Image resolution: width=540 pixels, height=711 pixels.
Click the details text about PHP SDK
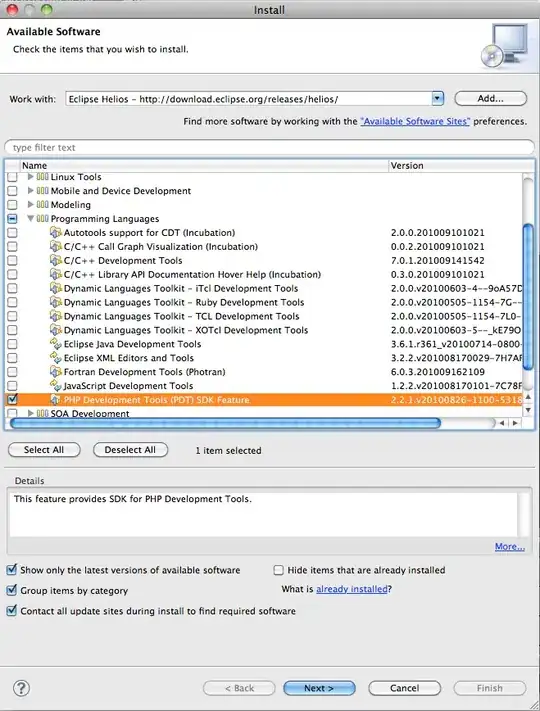tap(132, 499)
